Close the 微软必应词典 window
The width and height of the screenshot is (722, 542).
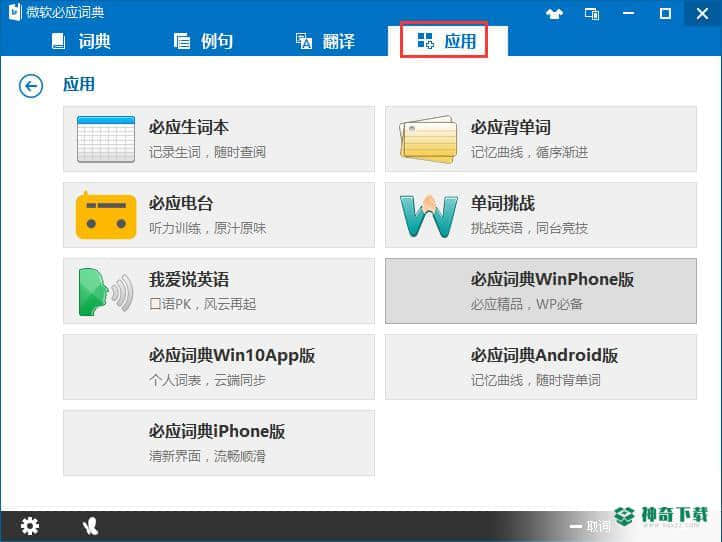702,14
